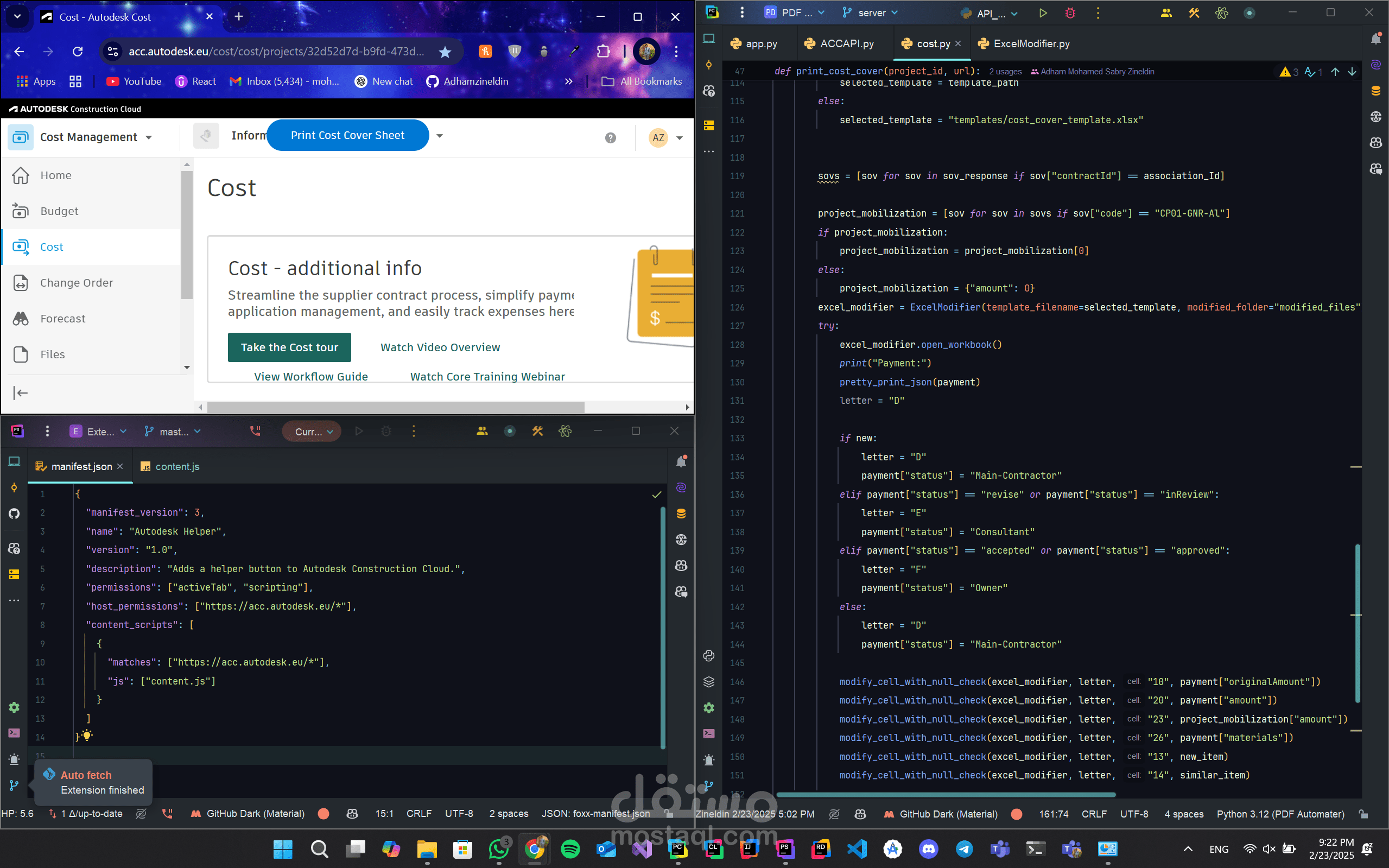Open Forecast sidebar item
This screenshot has width=1389, height=868.
click(x=62, y=319)
